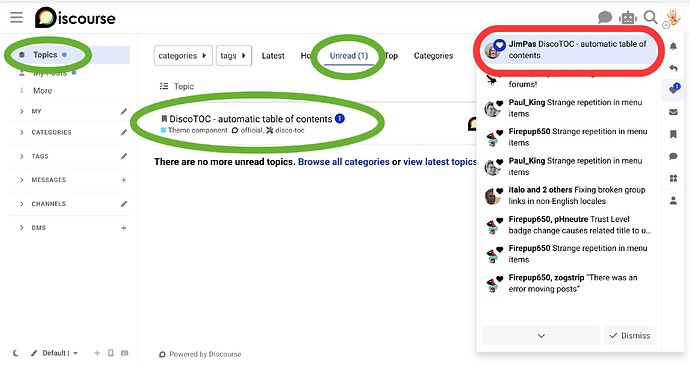
Task: Open JimPas DiscoTOC like notification
Action: [569, 50]
